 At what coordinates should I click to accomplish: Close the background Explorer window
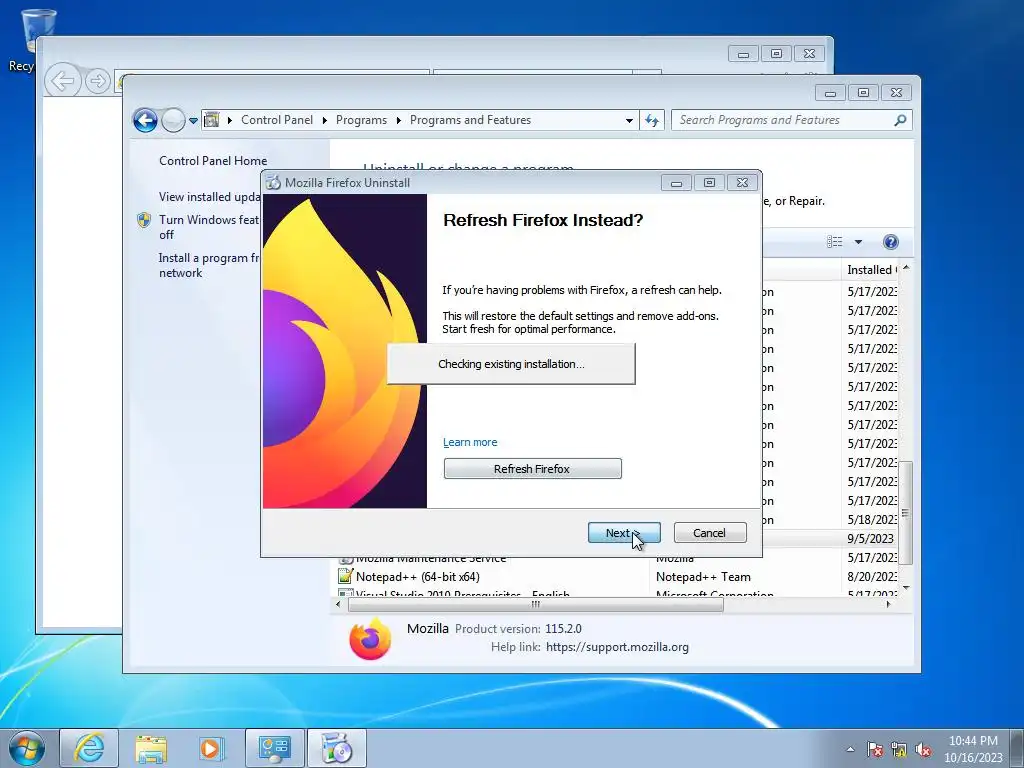810,54
